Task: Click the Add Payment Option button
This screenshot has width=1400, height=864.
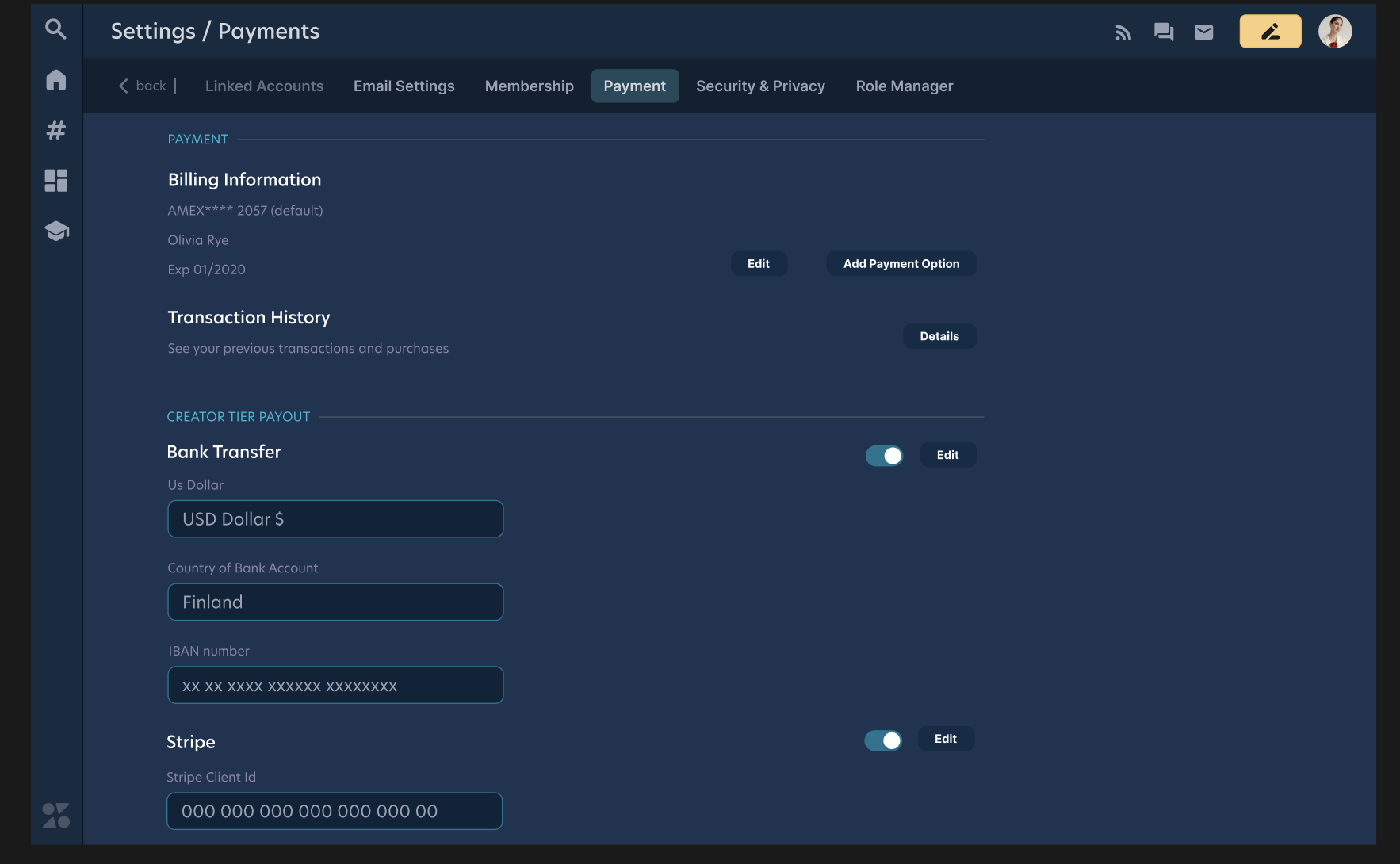Action: pyautogui.click(x=901, y=264)
